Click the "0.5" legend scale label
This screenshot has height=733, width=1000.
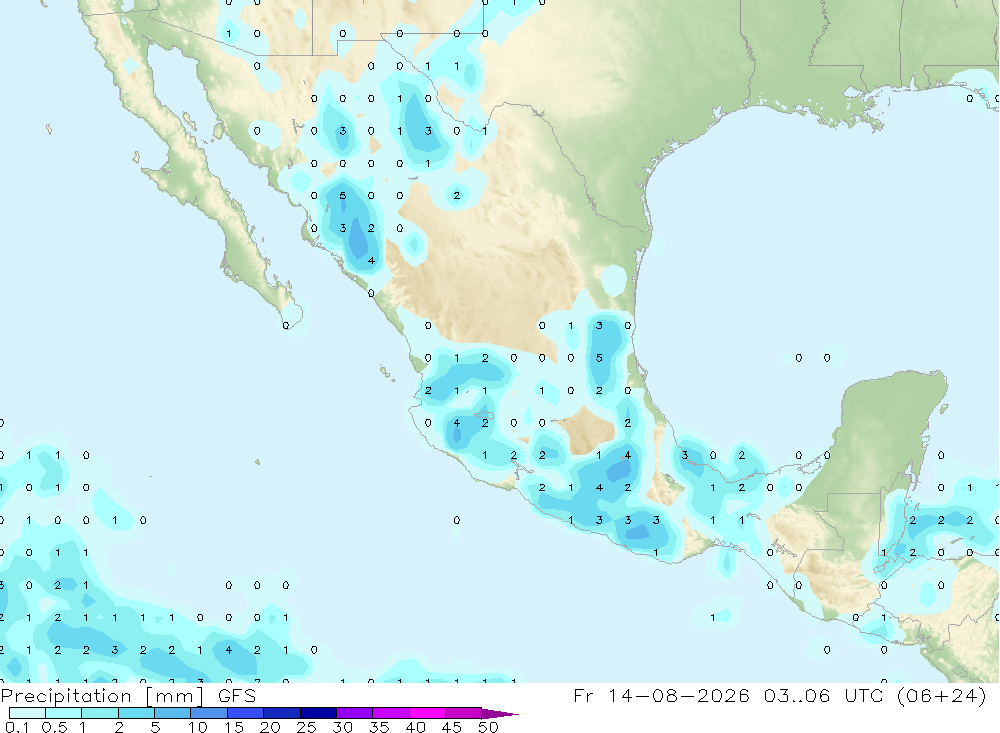point(54,727)
